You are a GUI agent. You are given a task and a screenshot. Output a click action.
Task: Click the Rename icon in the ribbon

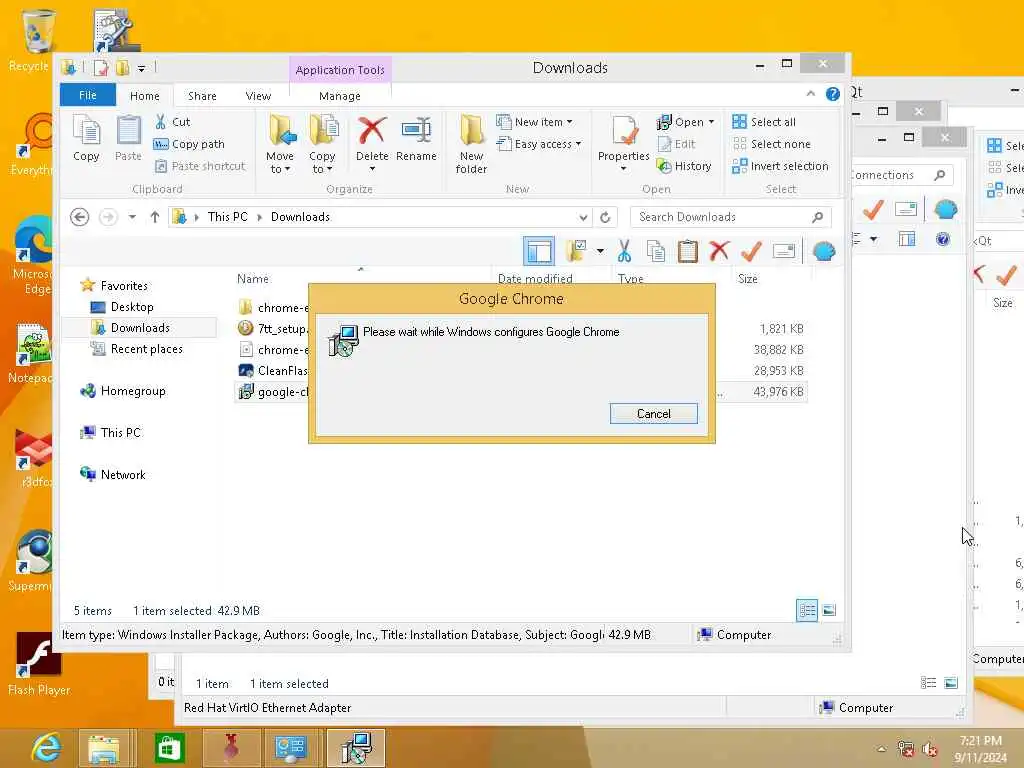click(416, 130)
